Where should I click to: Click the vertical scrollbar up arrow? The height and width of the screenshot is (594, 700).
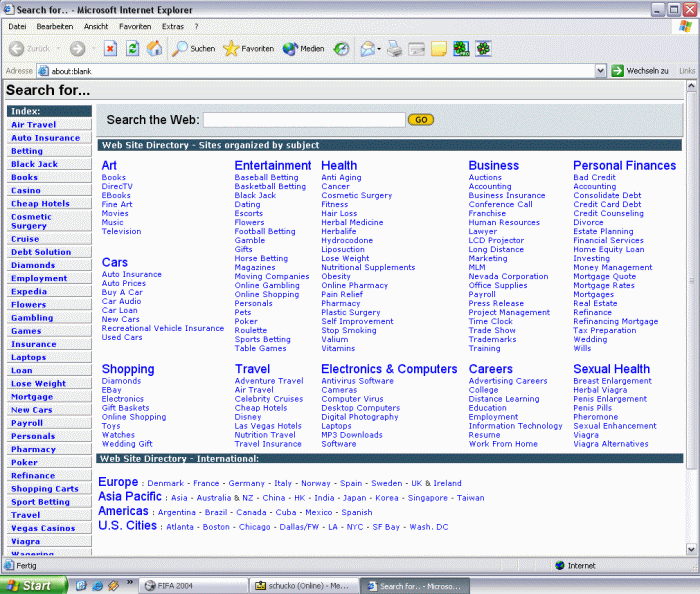click(691, 85)
